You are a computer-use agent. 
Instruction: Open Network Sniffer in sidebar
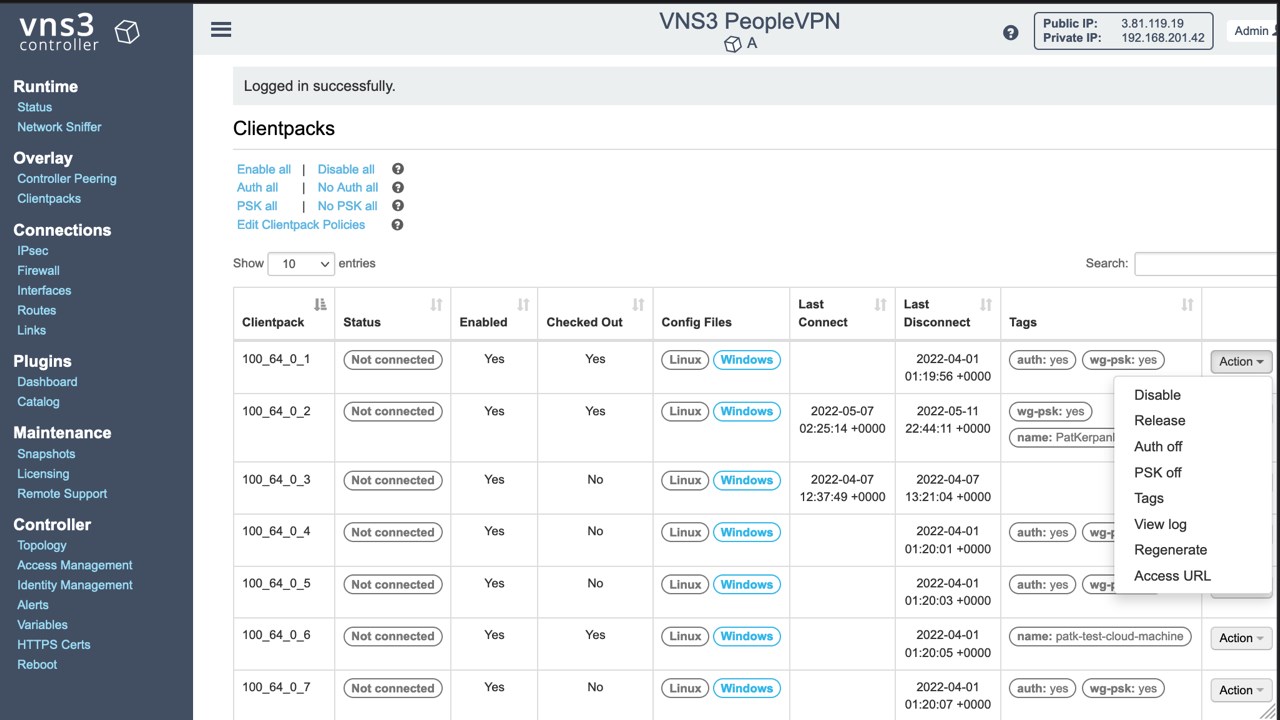(x=59, y=127)
